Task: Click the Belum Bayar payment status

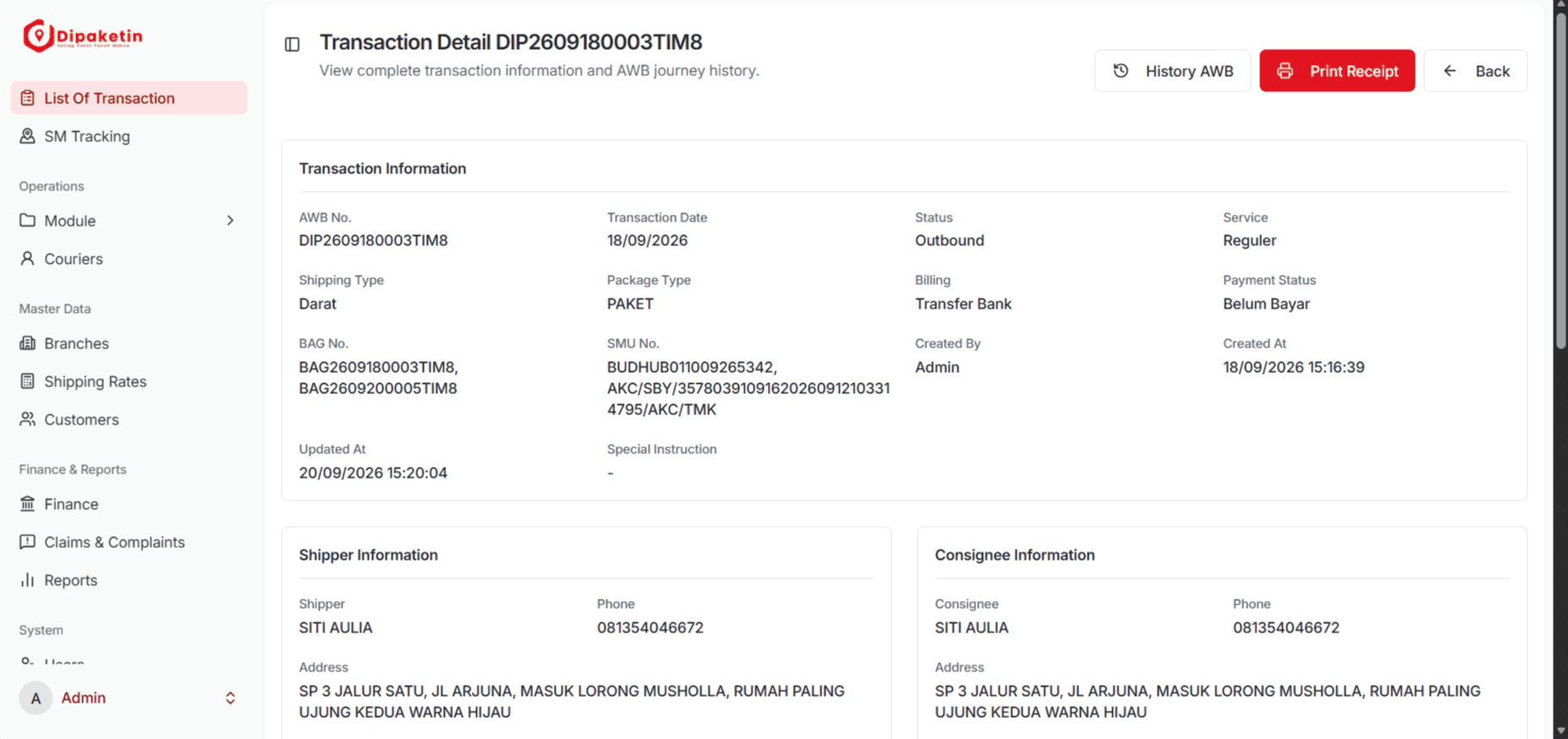Action: [x=1266, y=304]
